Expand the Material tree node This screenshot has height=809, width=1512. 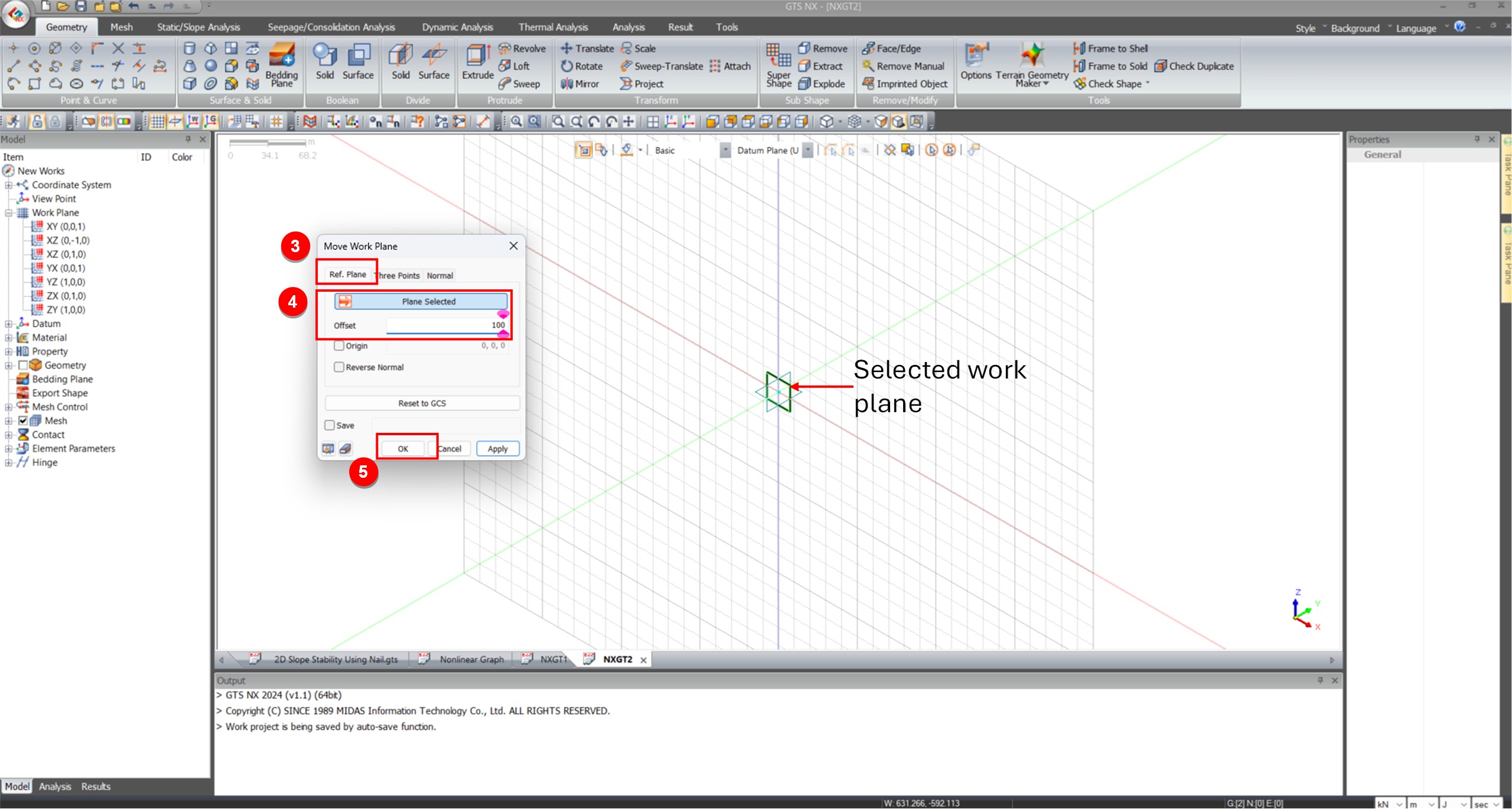point(8,338)
